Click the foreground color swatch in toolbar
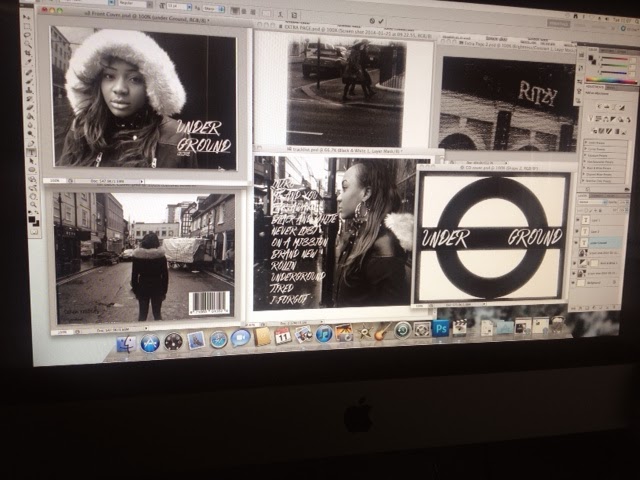This screenshot has height=480, width=640. [x=31, y=219]
